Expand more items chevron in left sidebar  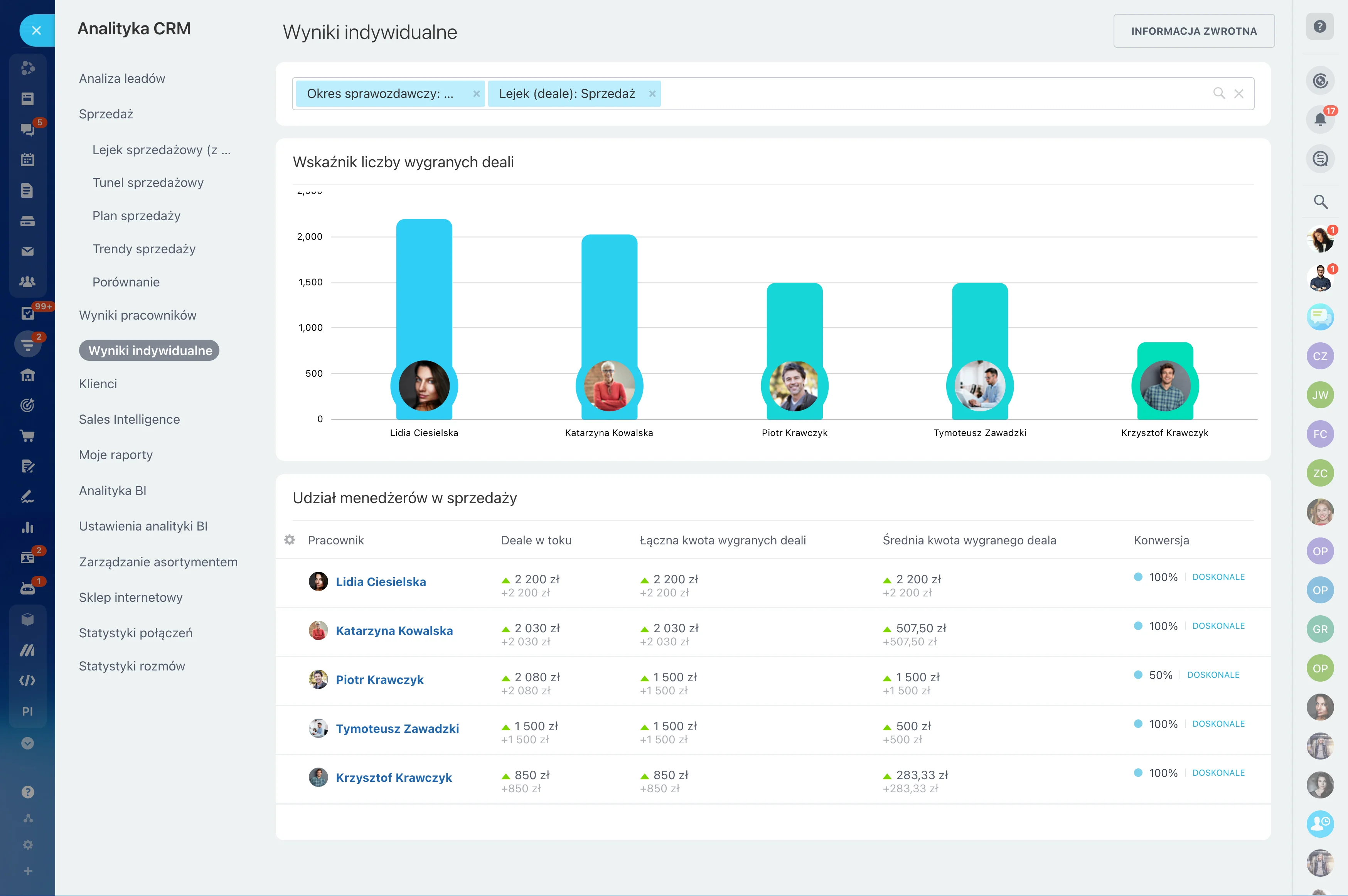coord(27,743)
